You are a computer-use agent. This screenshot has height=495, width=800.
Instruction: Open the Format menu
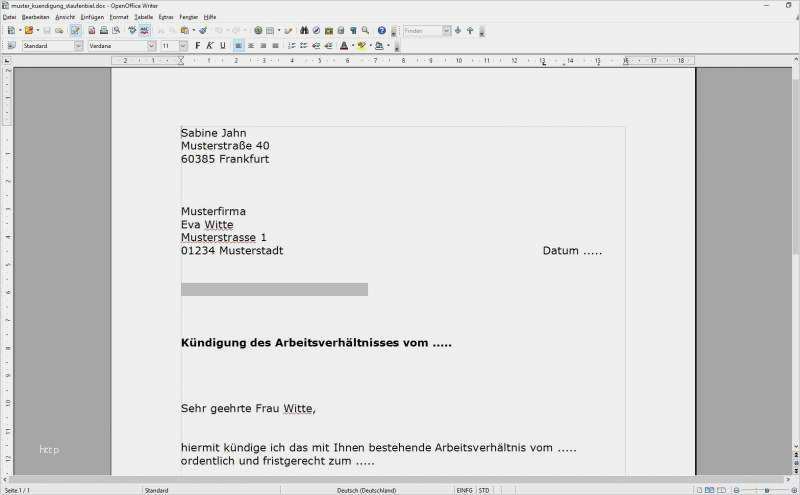(119, 17)
